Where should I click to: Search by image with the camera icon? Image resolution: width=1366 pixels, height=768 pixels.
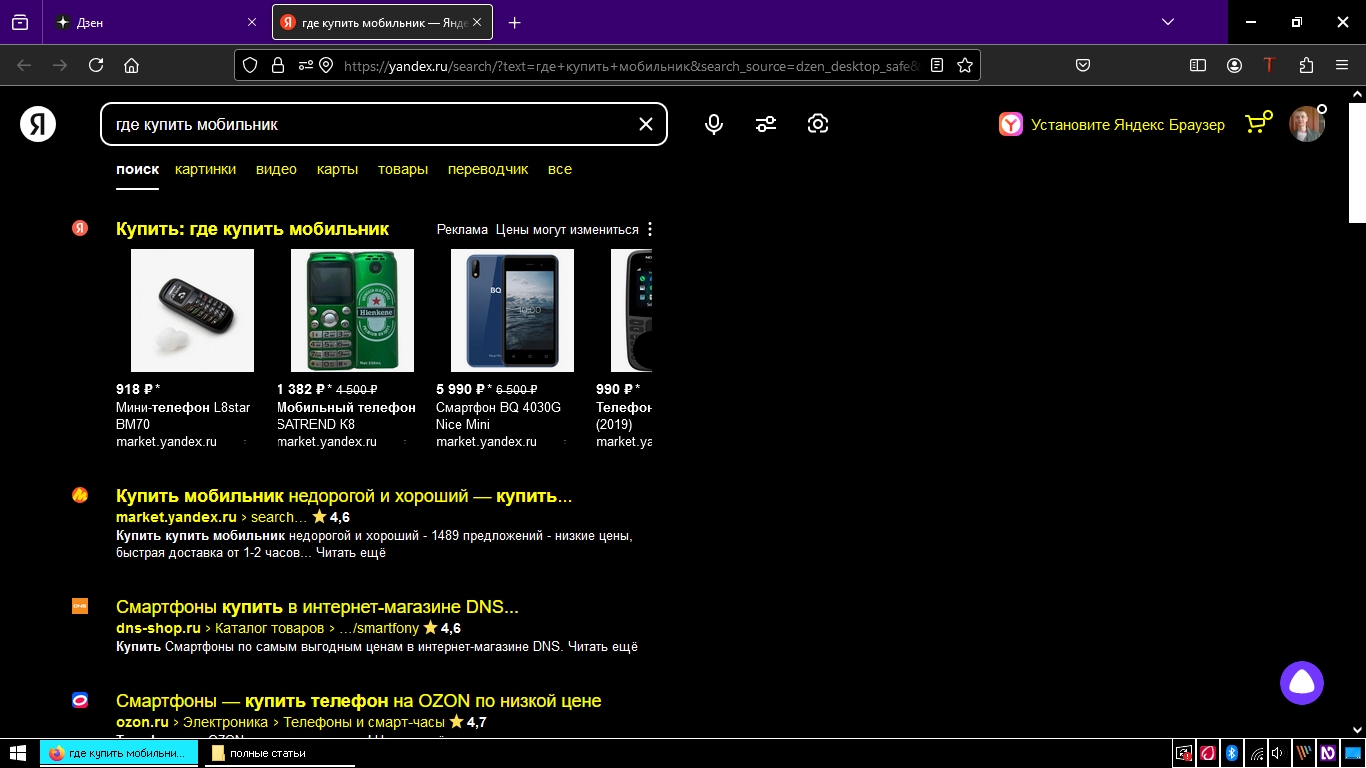click(818, 124)
